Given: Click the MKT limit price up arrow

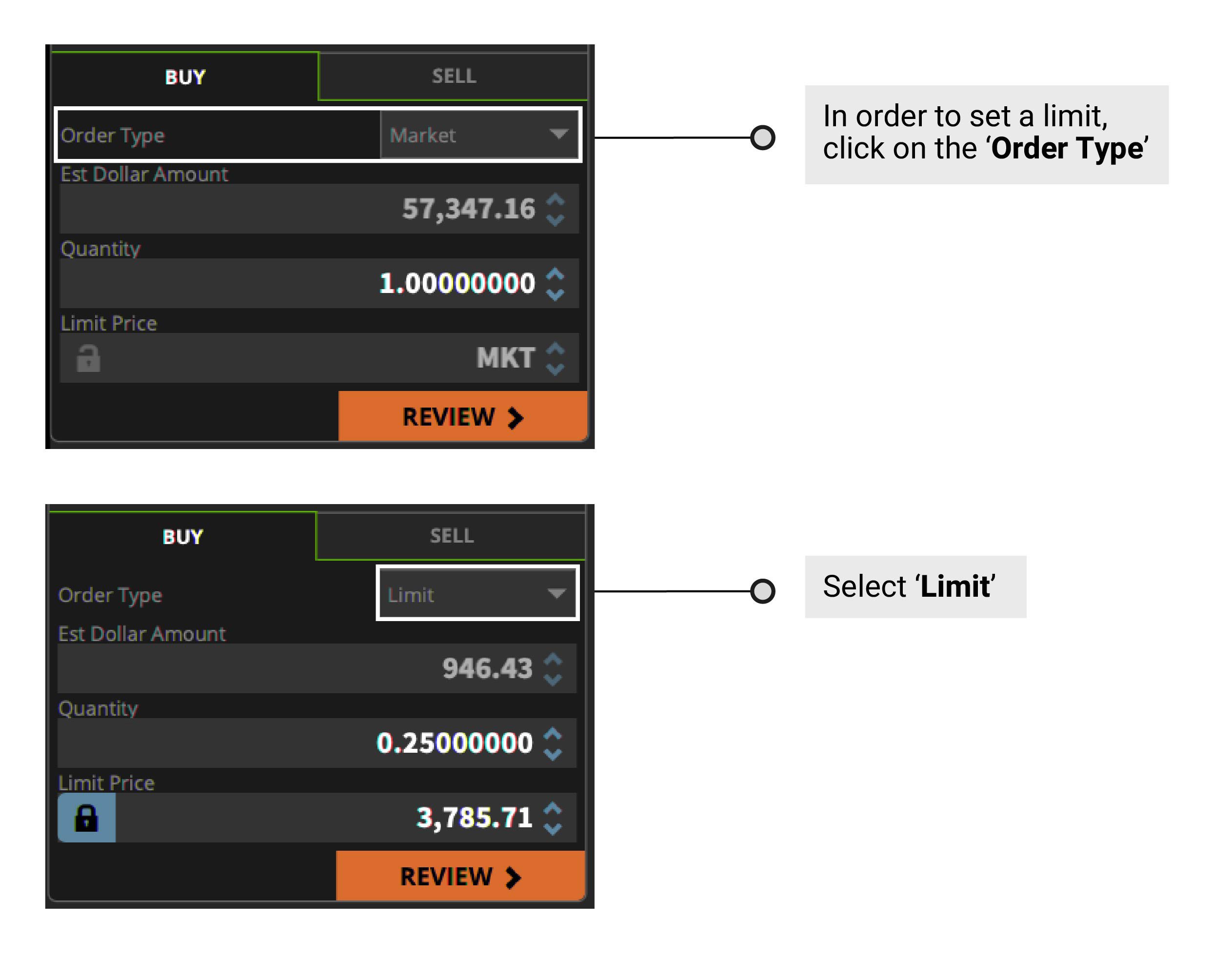Looking at the screenshot, I should click(x=556, y=349).
